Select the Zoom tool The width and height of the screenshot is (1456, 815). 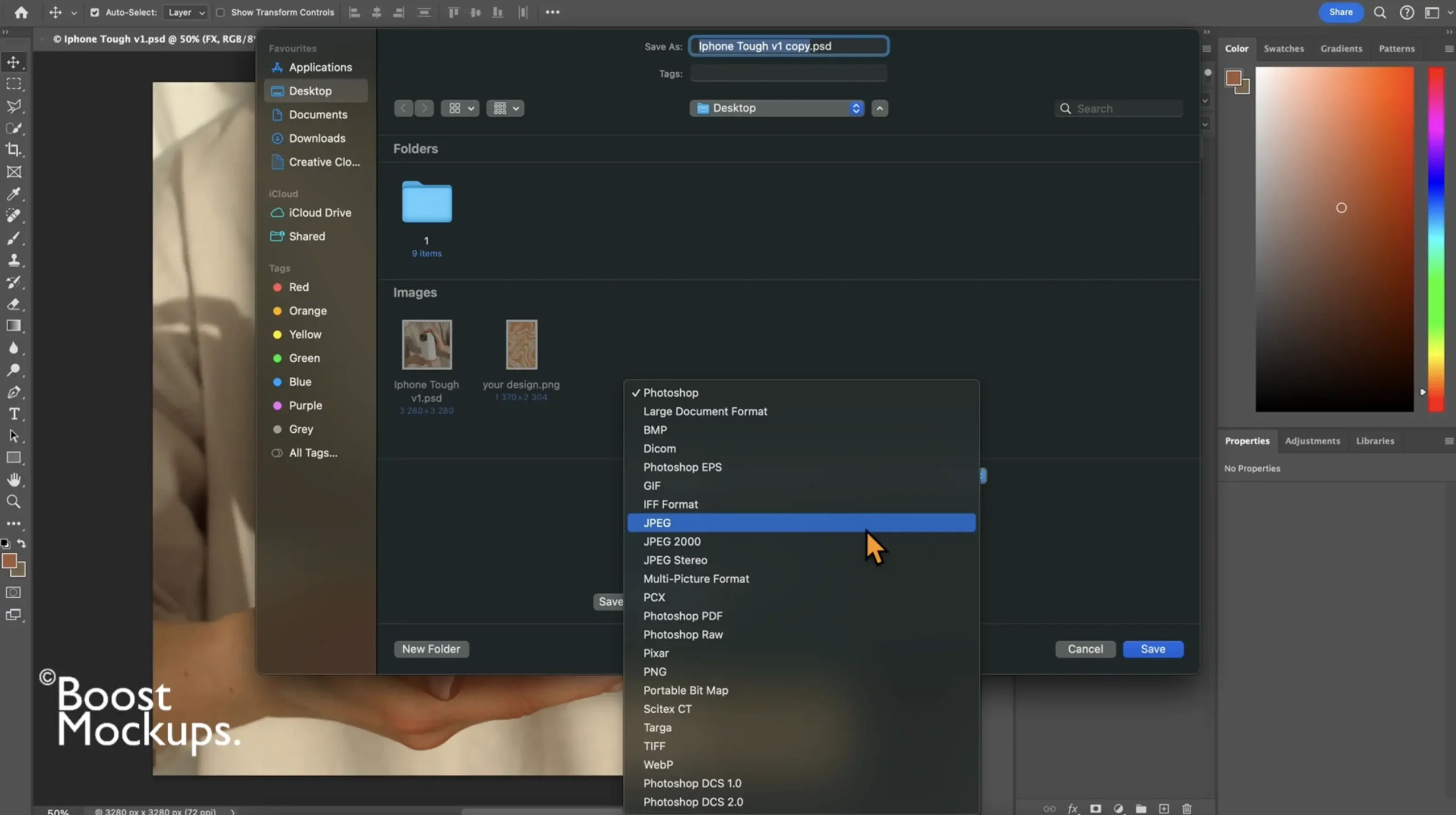click(x=14, y=502)
